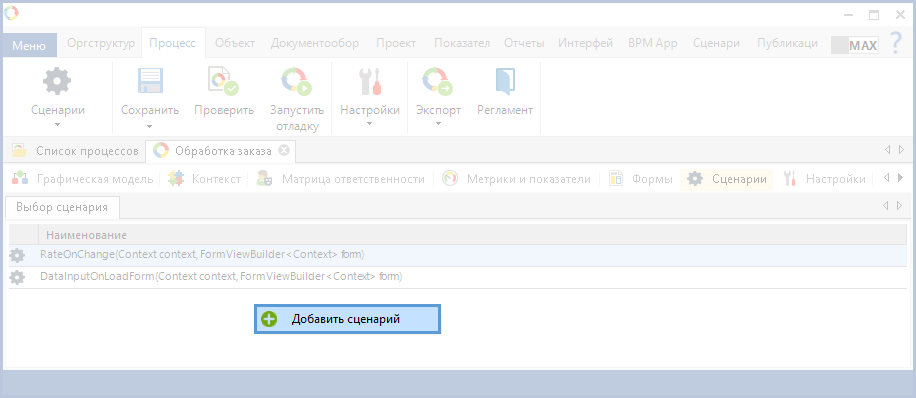Click the gear icon beside RateOnChange row
Screen dimensions: 916x398
[18, 255]
